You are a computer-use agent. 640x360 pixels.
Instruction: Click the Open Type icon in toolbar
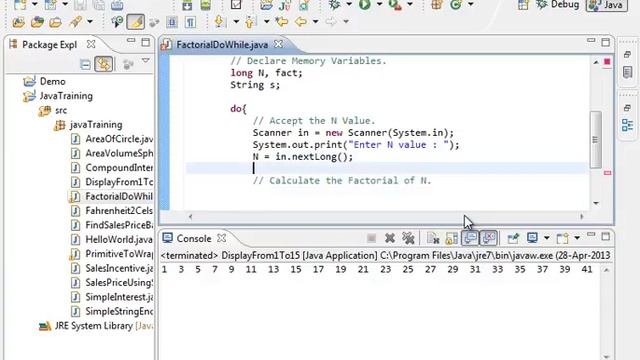[37, 22]
